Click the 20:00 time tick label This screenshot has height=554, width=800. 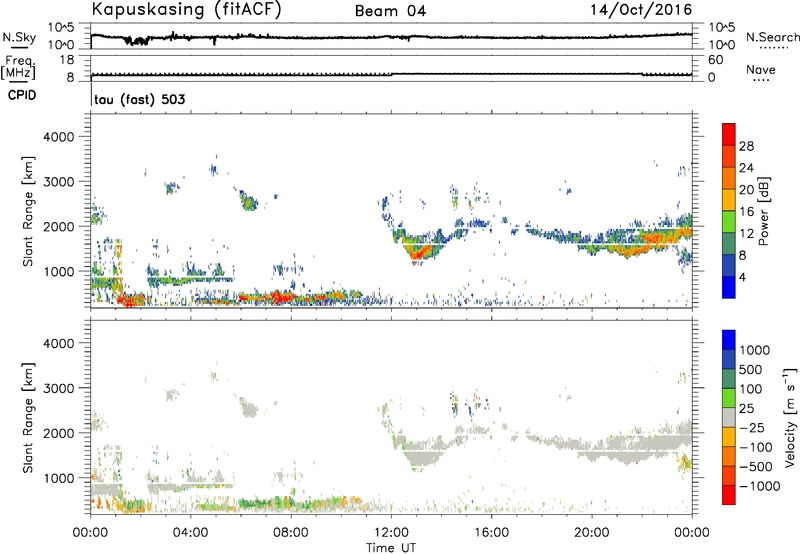pyautogui.click(x=592, y=533)
